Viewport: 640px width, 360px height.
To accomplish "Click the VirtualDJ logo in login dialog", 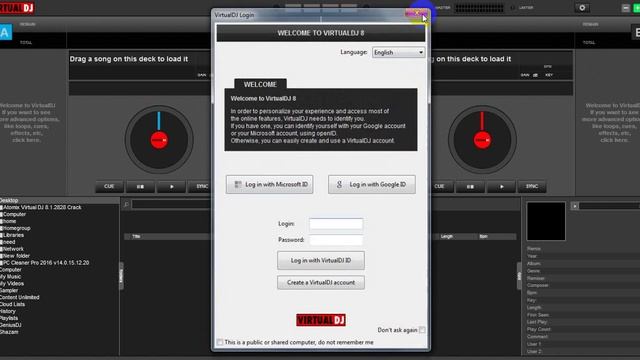I will coord(321,320).
